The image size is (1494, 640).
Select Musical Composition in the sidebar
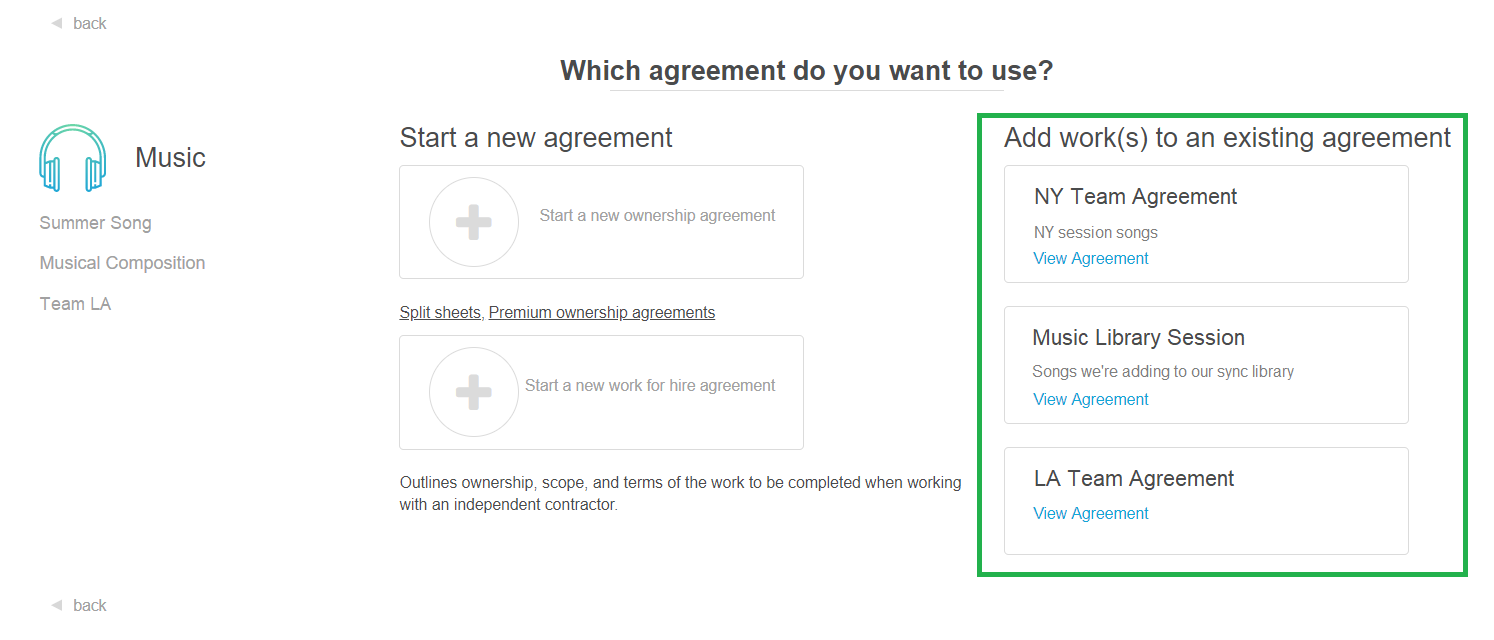pos(122,263)
